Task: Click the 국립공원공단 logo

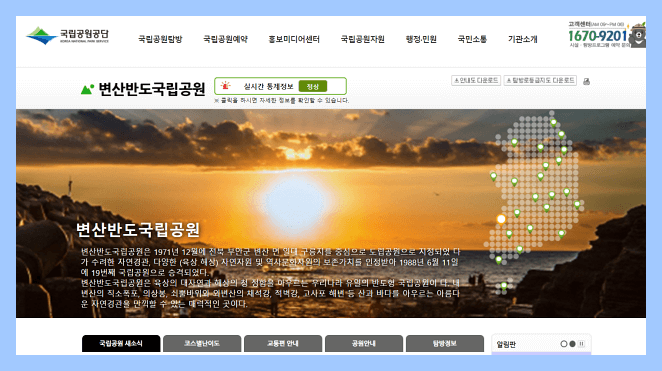Action: pos(68,35)
